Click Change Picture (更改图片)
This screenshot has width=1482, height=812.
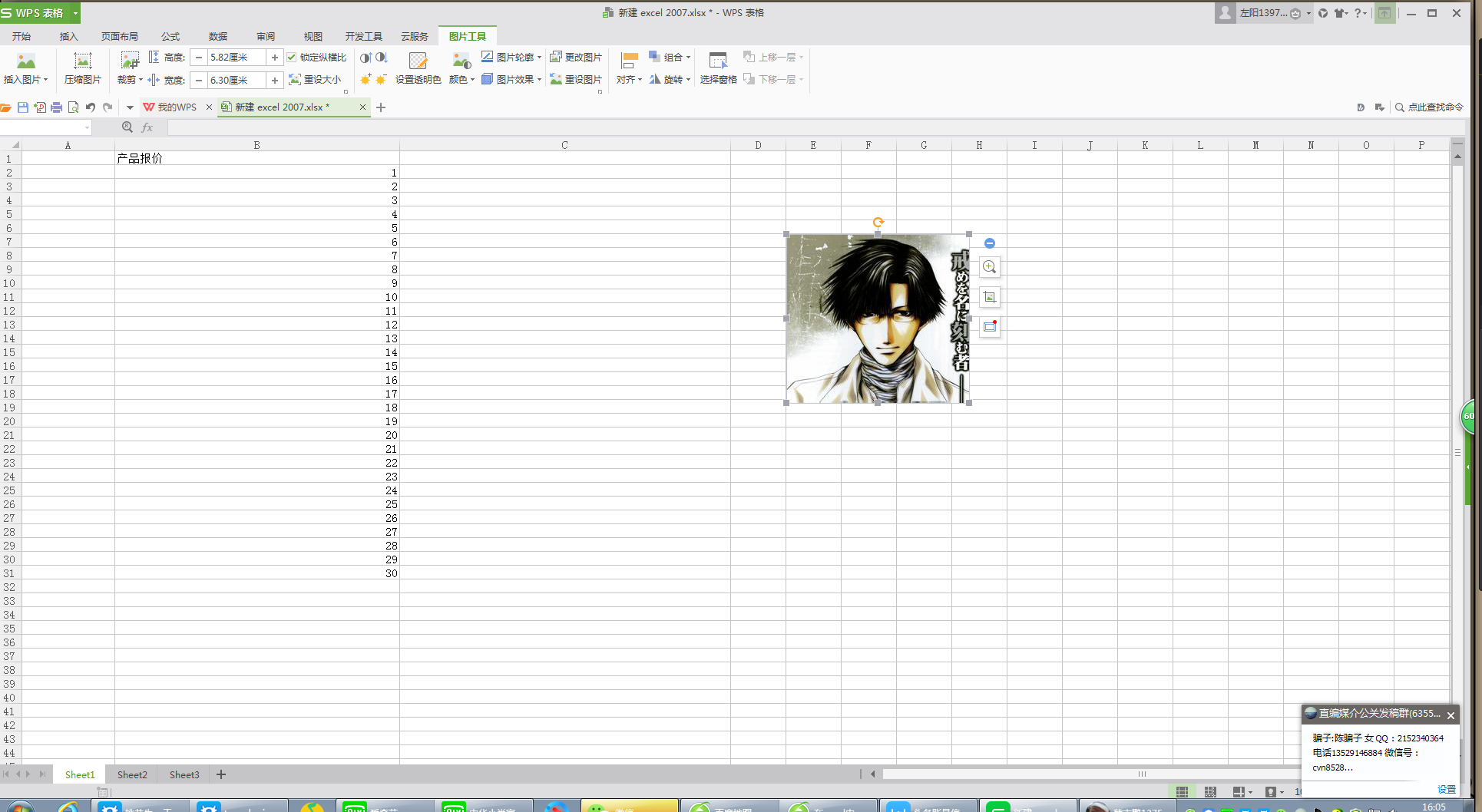[x=576, y=57]
